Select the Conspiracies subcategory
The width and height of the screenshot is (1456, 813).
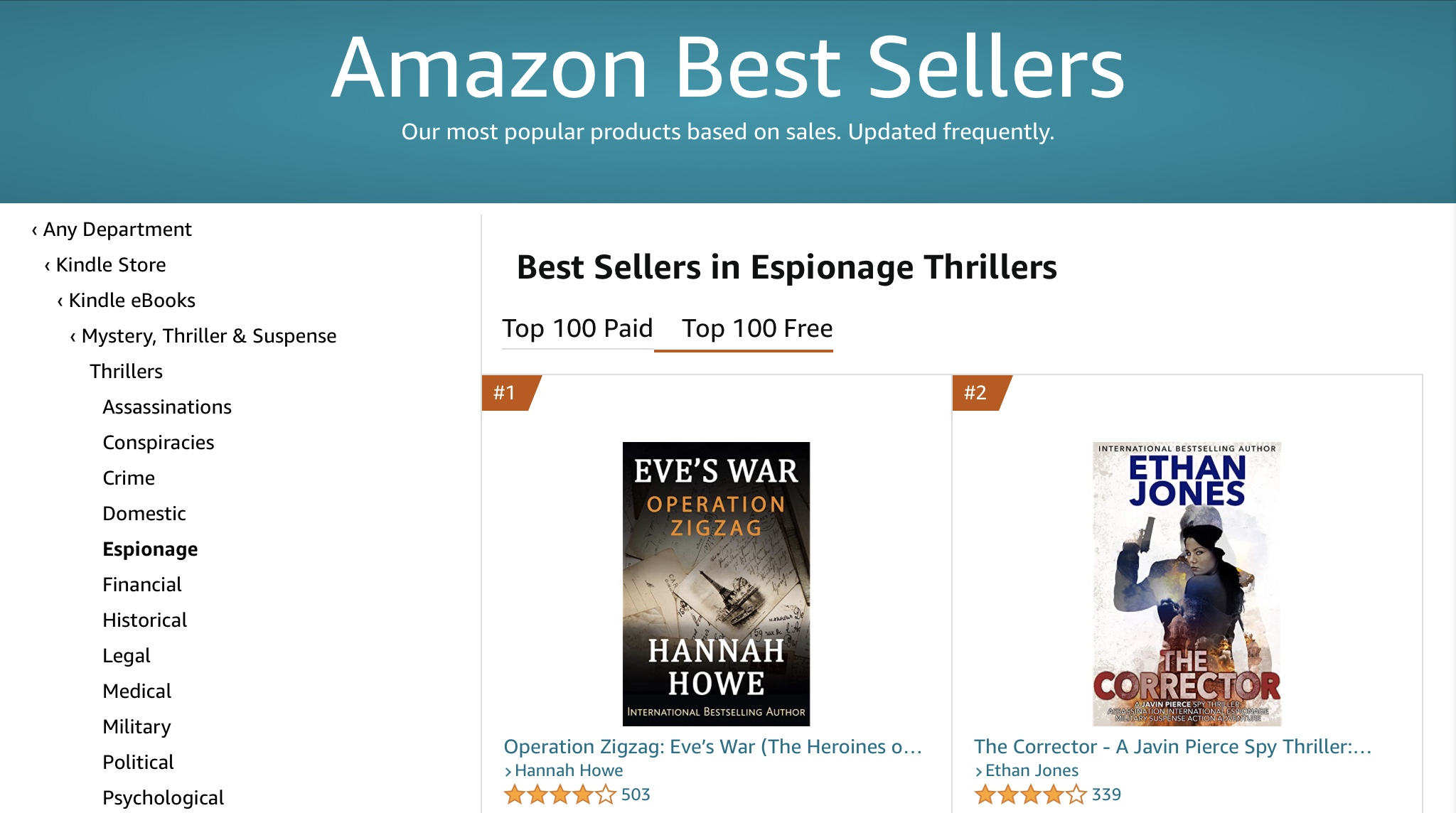[x=158, y=443]
